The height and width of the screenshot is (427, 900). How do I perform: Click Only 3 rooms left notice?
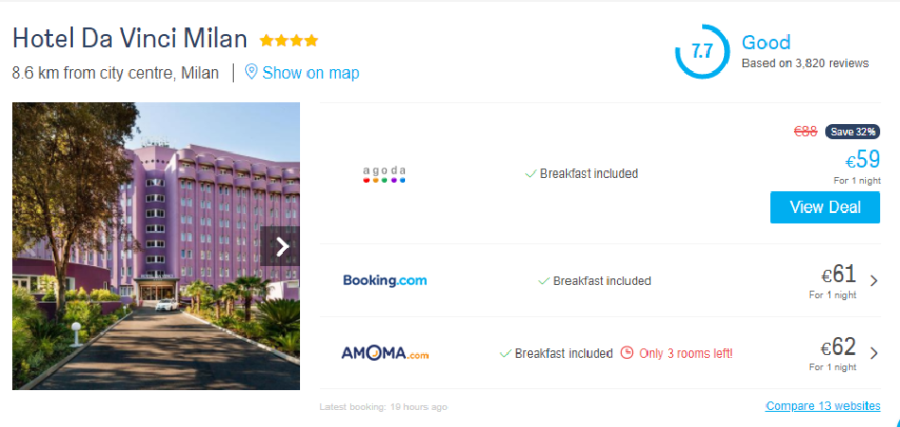coord(686,353)
